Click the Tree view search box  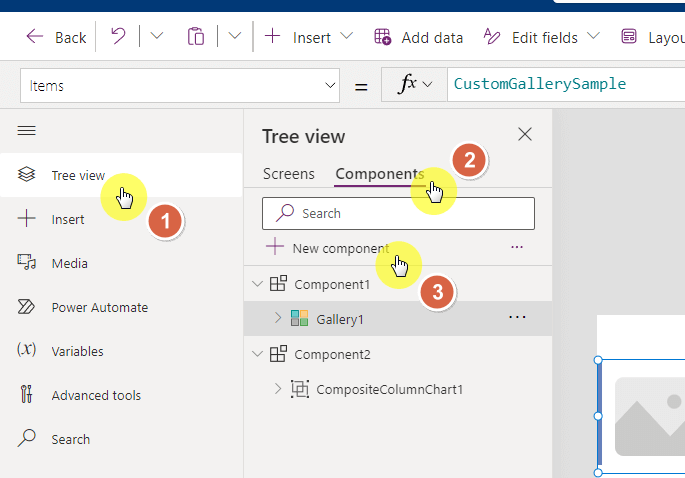398,213
